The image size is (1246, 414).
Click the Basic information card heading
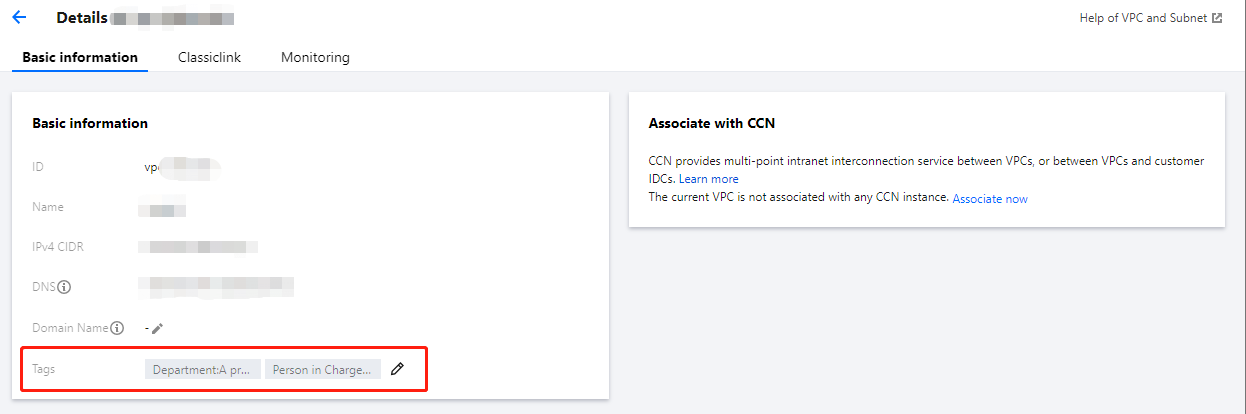tap(90, 124)
